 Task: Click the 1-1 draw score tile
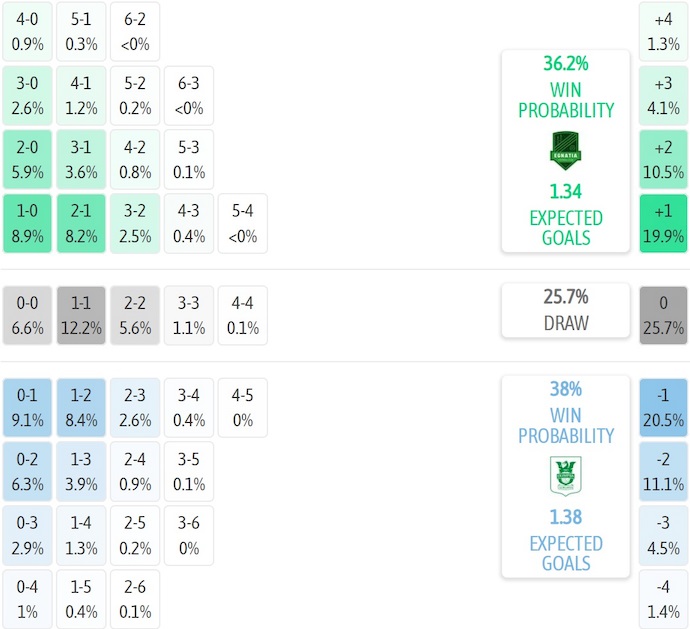tap(81, 315)
